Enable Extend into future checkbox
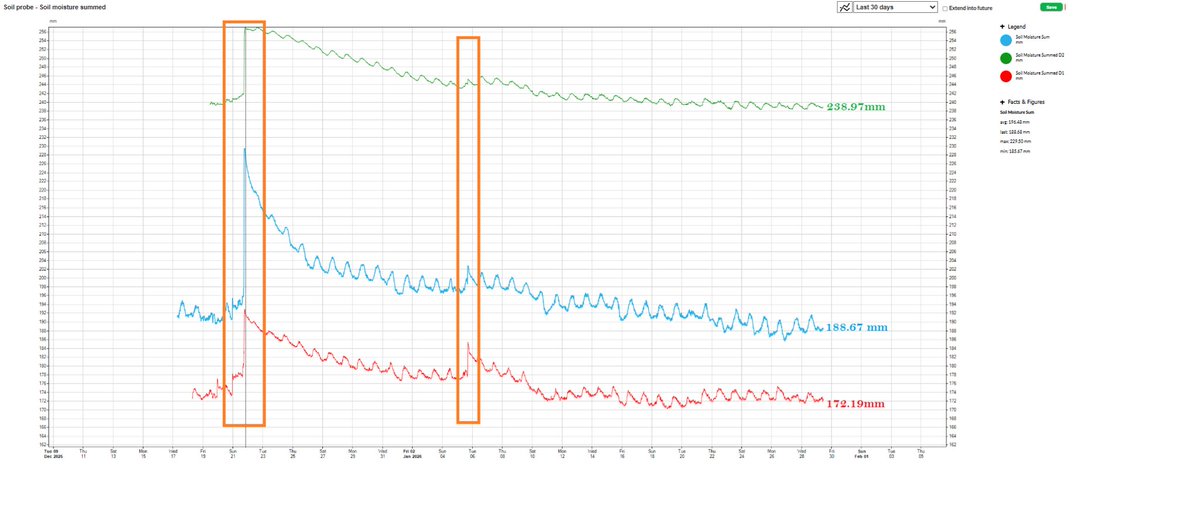The height and width of the screenshot is (523, 1200). click(946, 8)
